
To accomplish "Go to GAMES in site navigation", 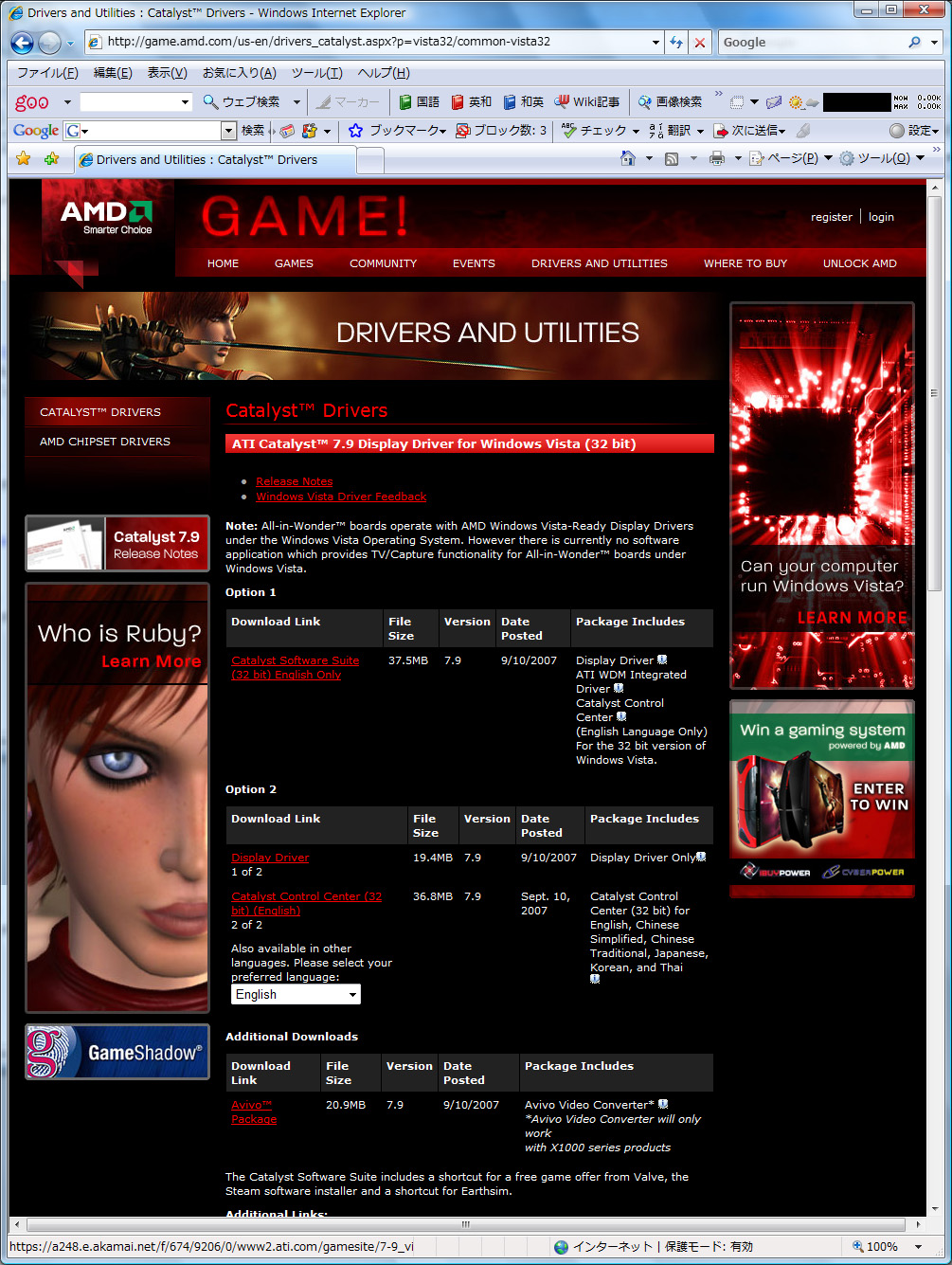I will (294, 263).
